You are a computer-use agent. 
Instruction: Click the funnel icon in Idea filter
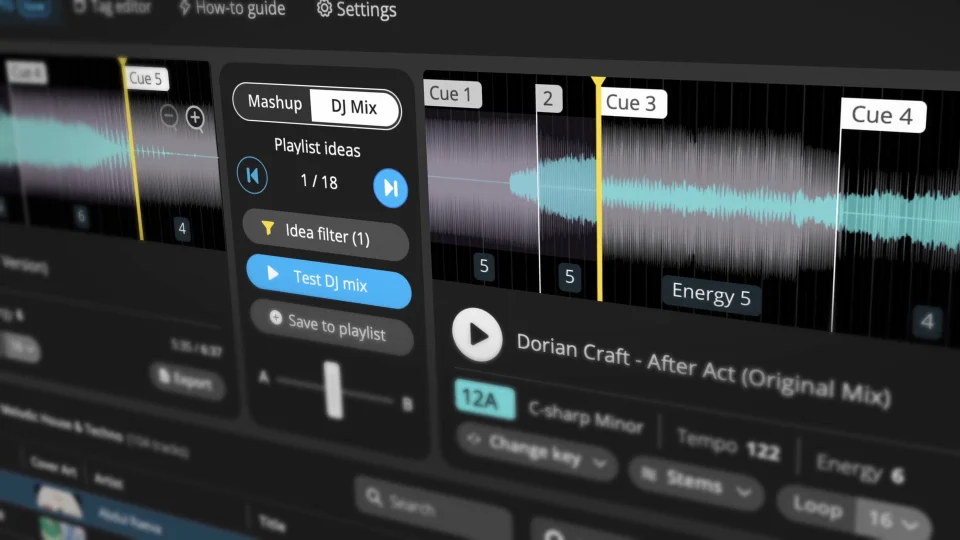coord(268,228)
